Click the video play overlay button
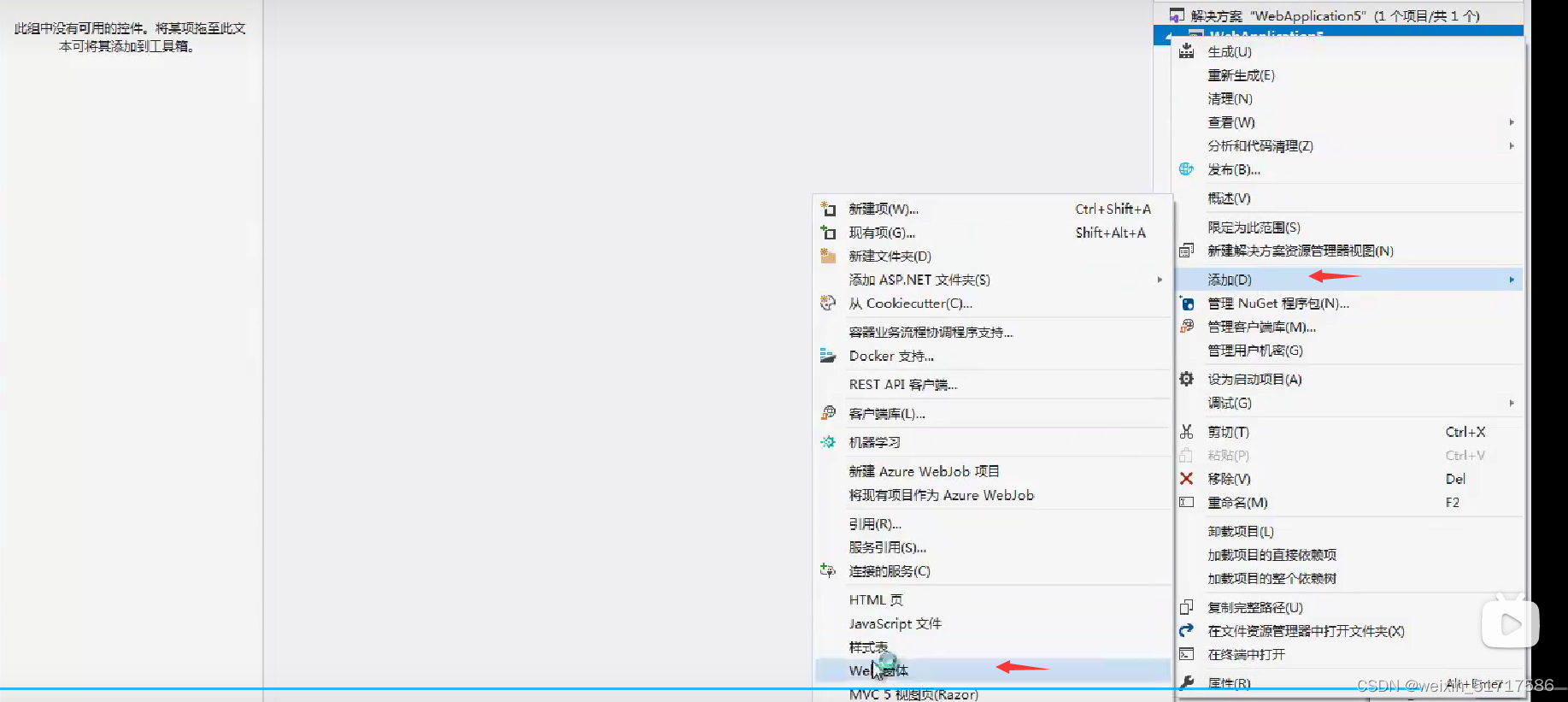The image size is (1568, 702). coord(1510,624)
